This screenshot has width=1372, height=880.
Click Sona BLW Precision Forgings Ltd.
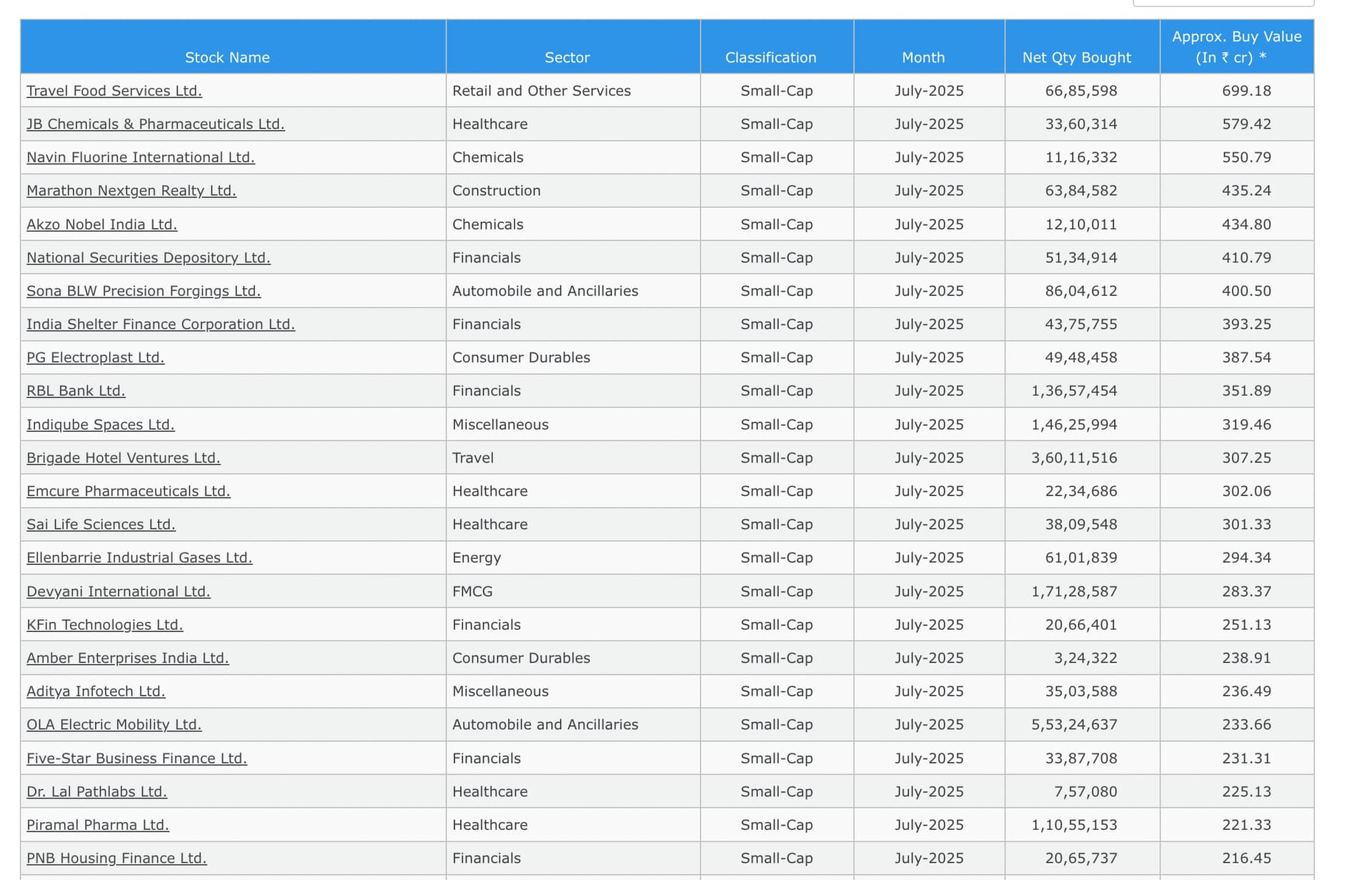coord(143,291)
